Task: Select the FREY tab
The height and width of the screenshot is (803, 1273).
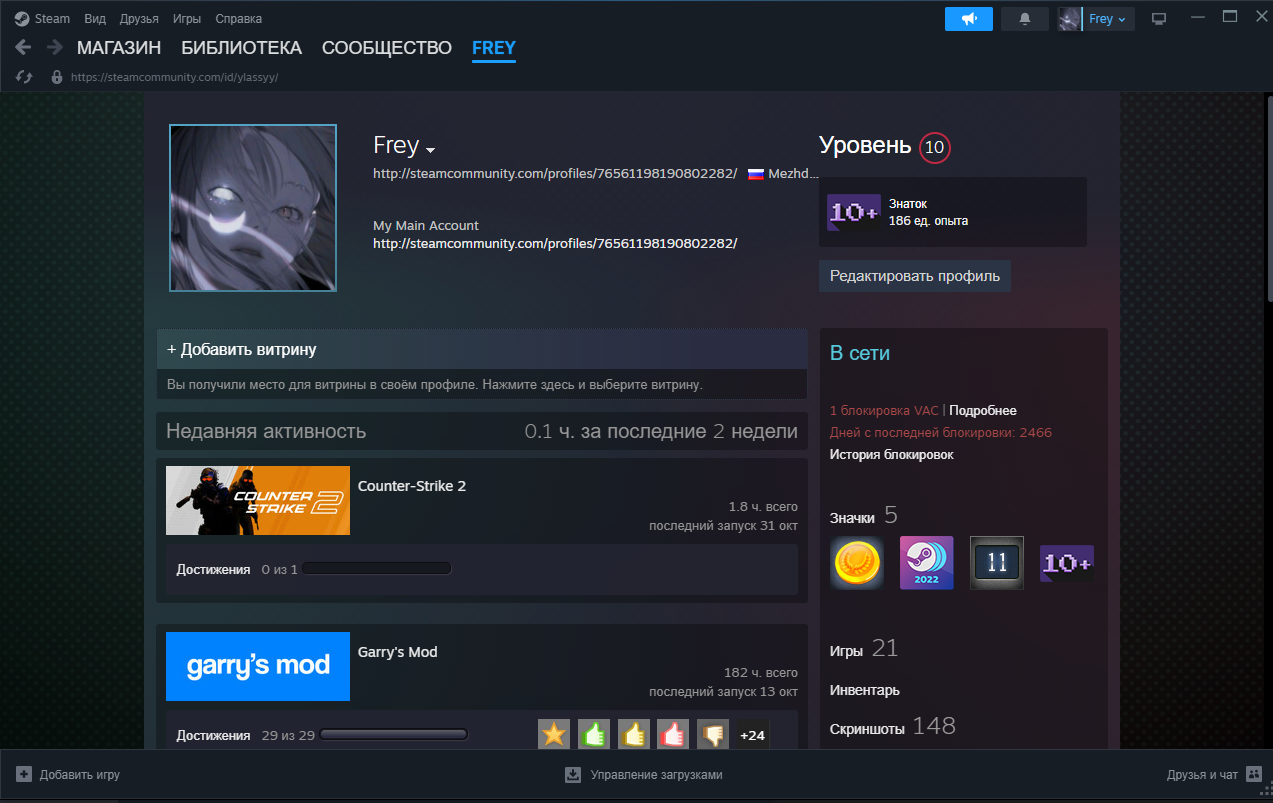Action: tap(494, 47)
